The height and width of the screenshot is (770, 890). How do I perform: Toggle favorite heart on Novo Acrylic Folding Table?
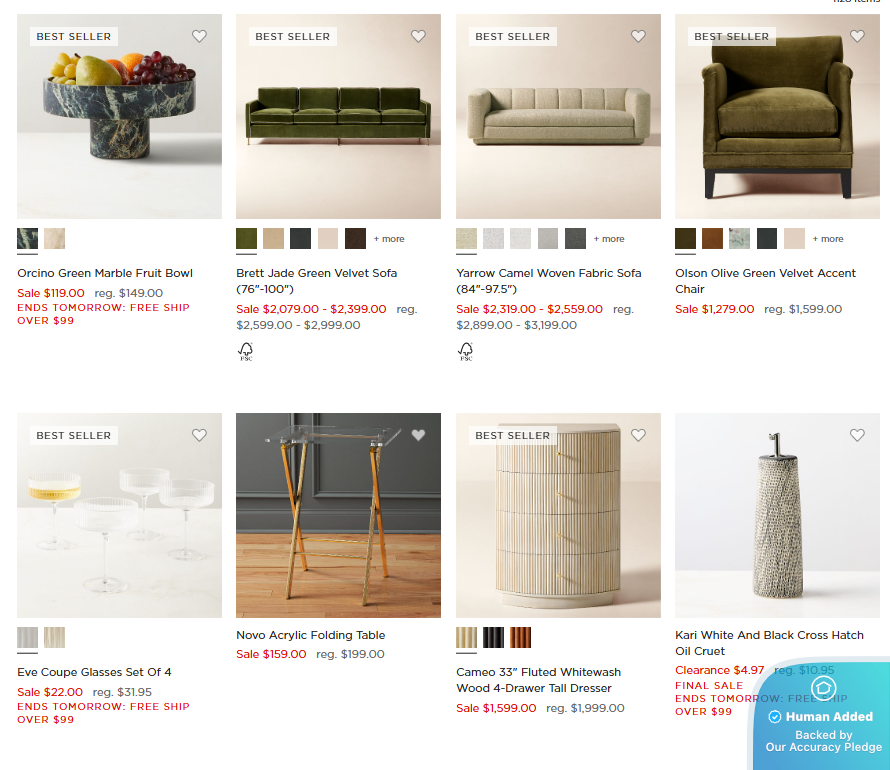click(x=418, y=435)
